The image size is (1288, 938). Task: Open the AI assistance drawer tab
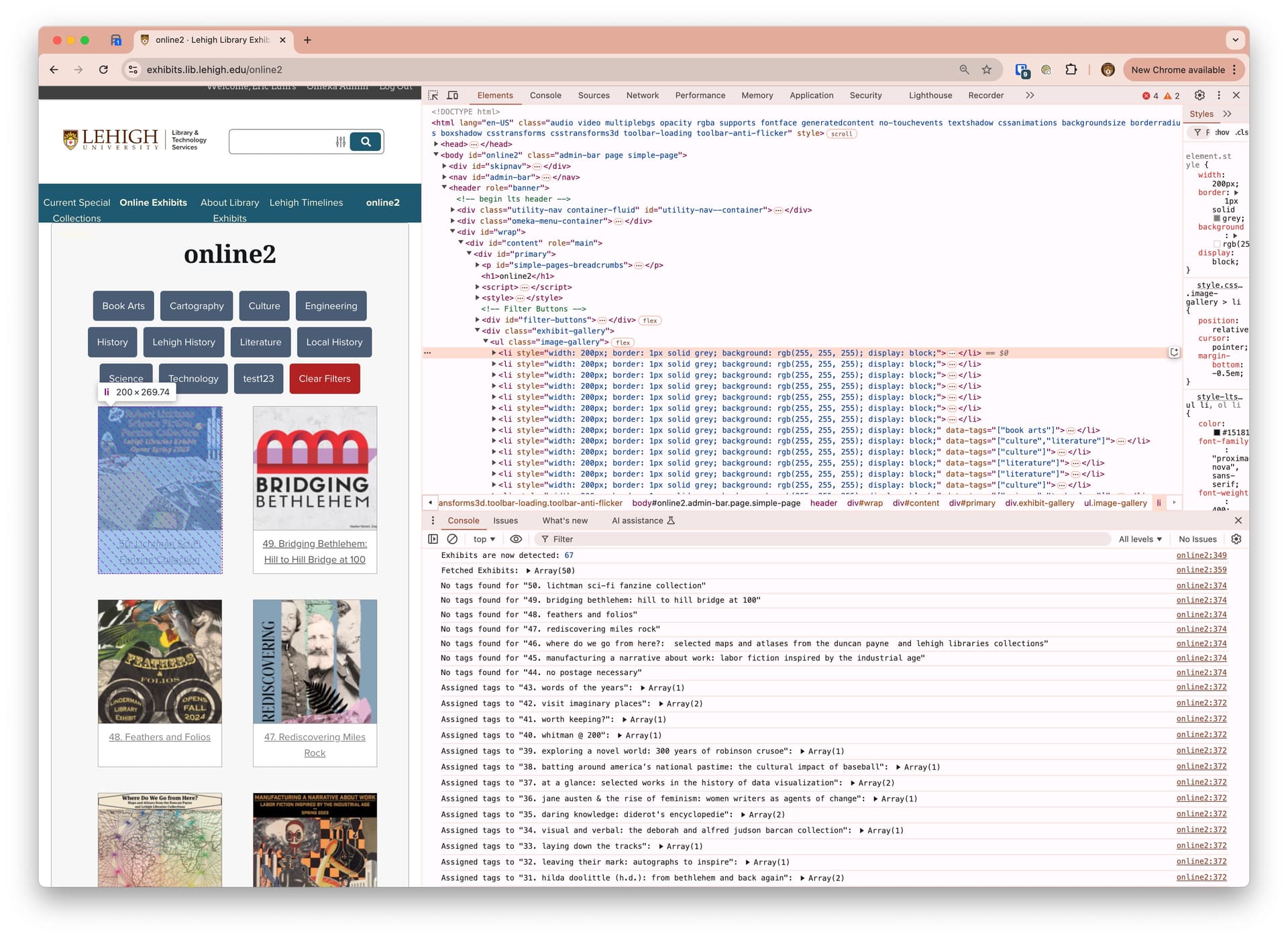click(643, 520)
